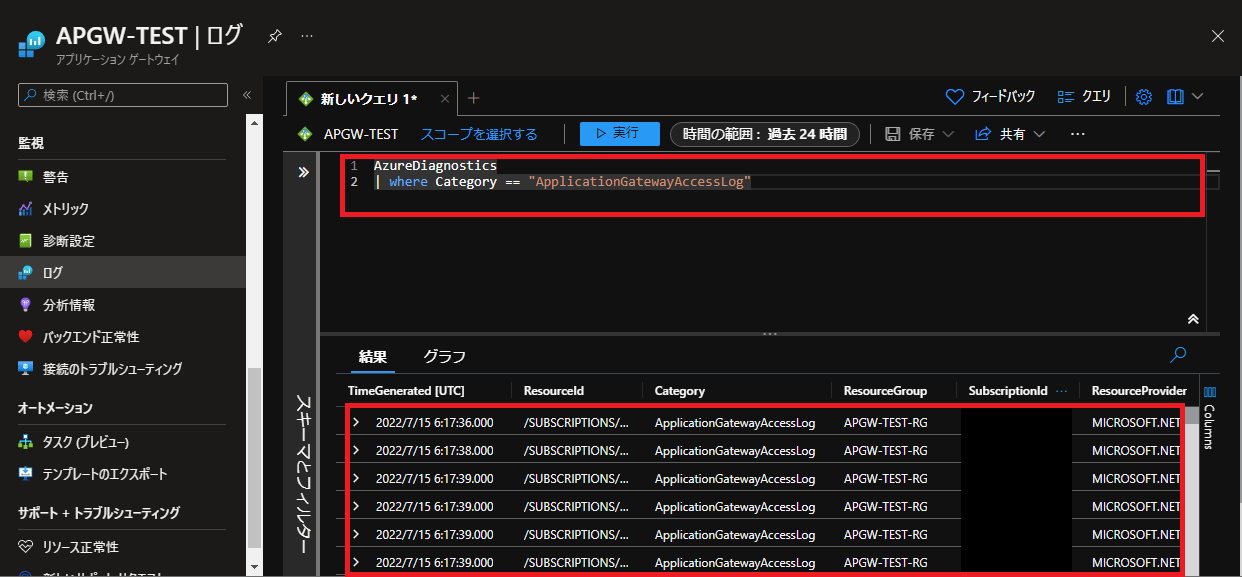Open the query settings gear
The width and height of the screenshot is (1242, 577).
tap(1144, 97)
